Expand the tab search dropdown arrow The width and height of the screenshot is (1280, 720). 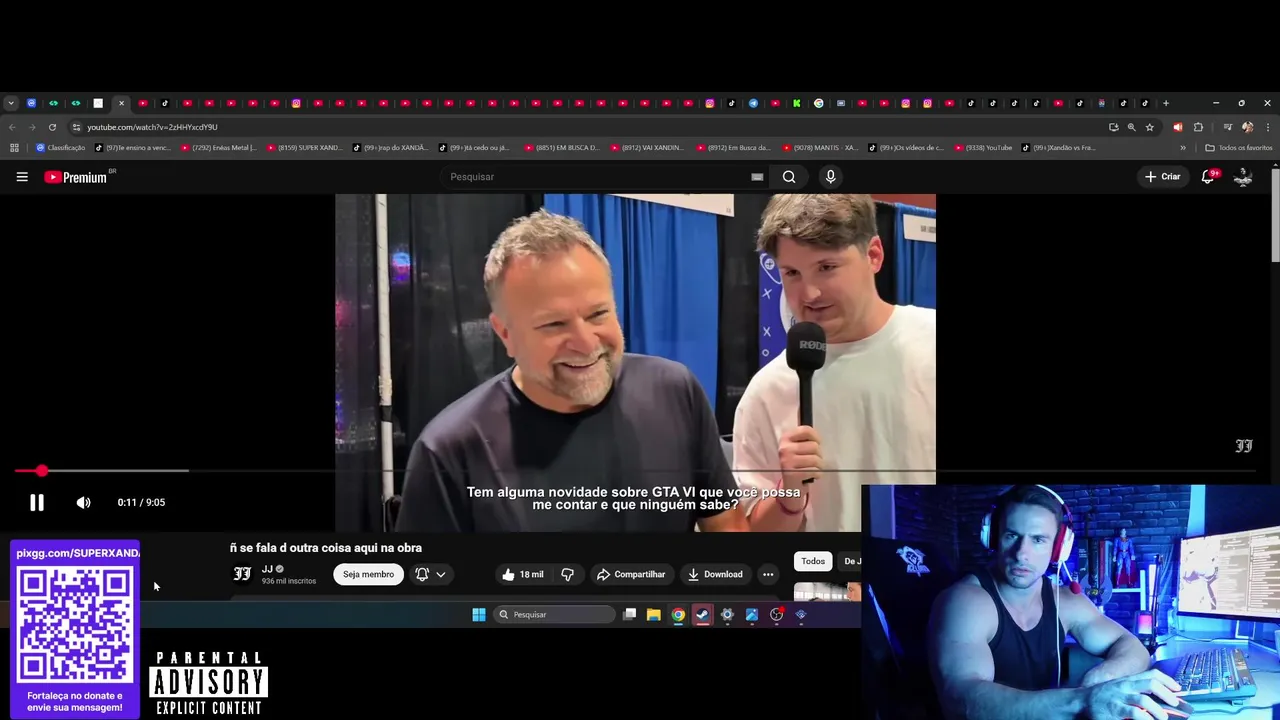coord(10,103)
